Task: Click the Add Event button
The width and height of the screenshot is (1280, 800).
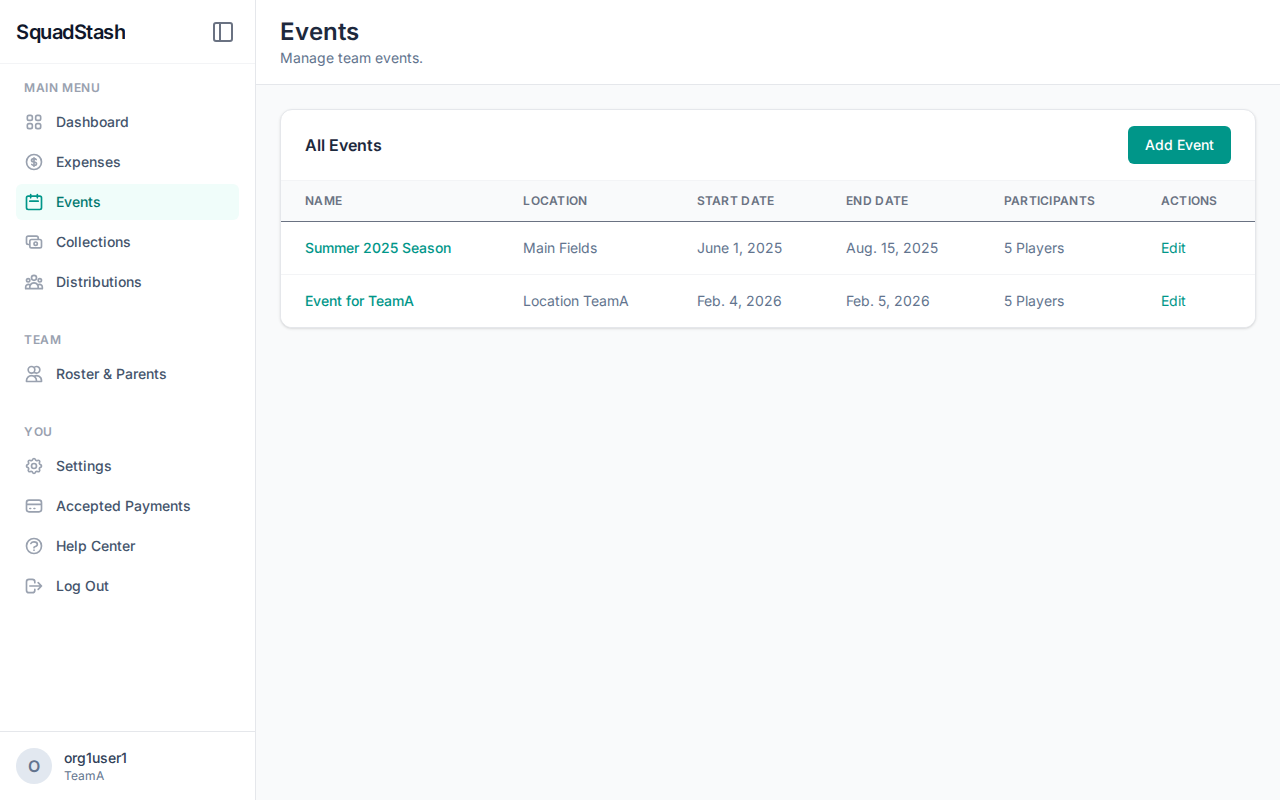Action: tap(1179, 145)
